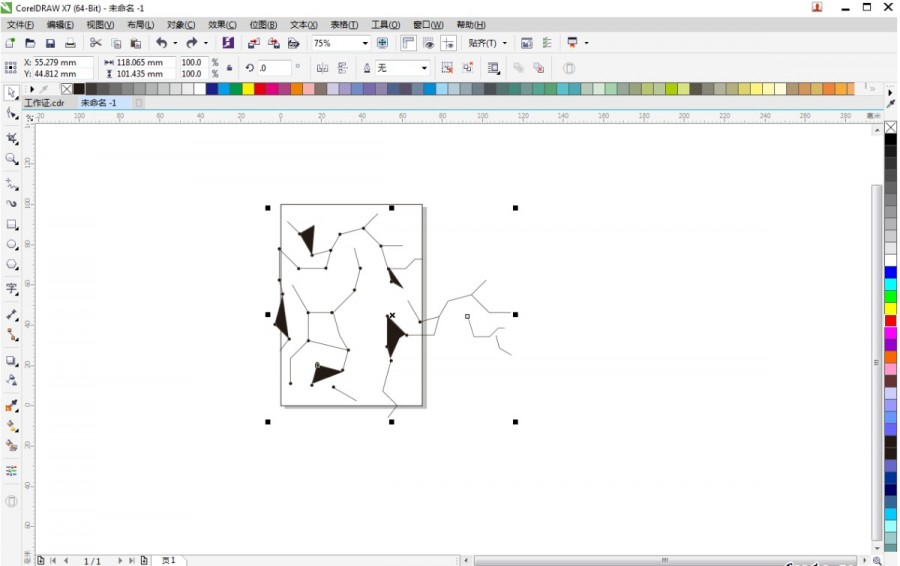Select the Shape edit tool
The width and height of the screenshot is (900, 566).
11,113
